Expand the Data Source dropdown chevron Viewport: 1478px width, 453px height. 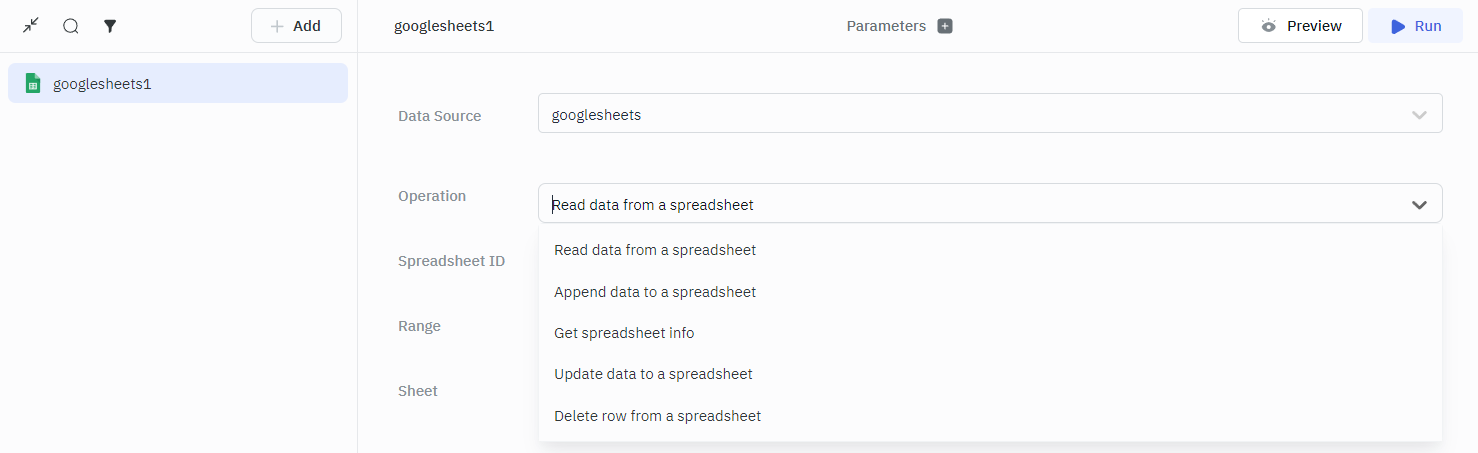coord(1419,115)
